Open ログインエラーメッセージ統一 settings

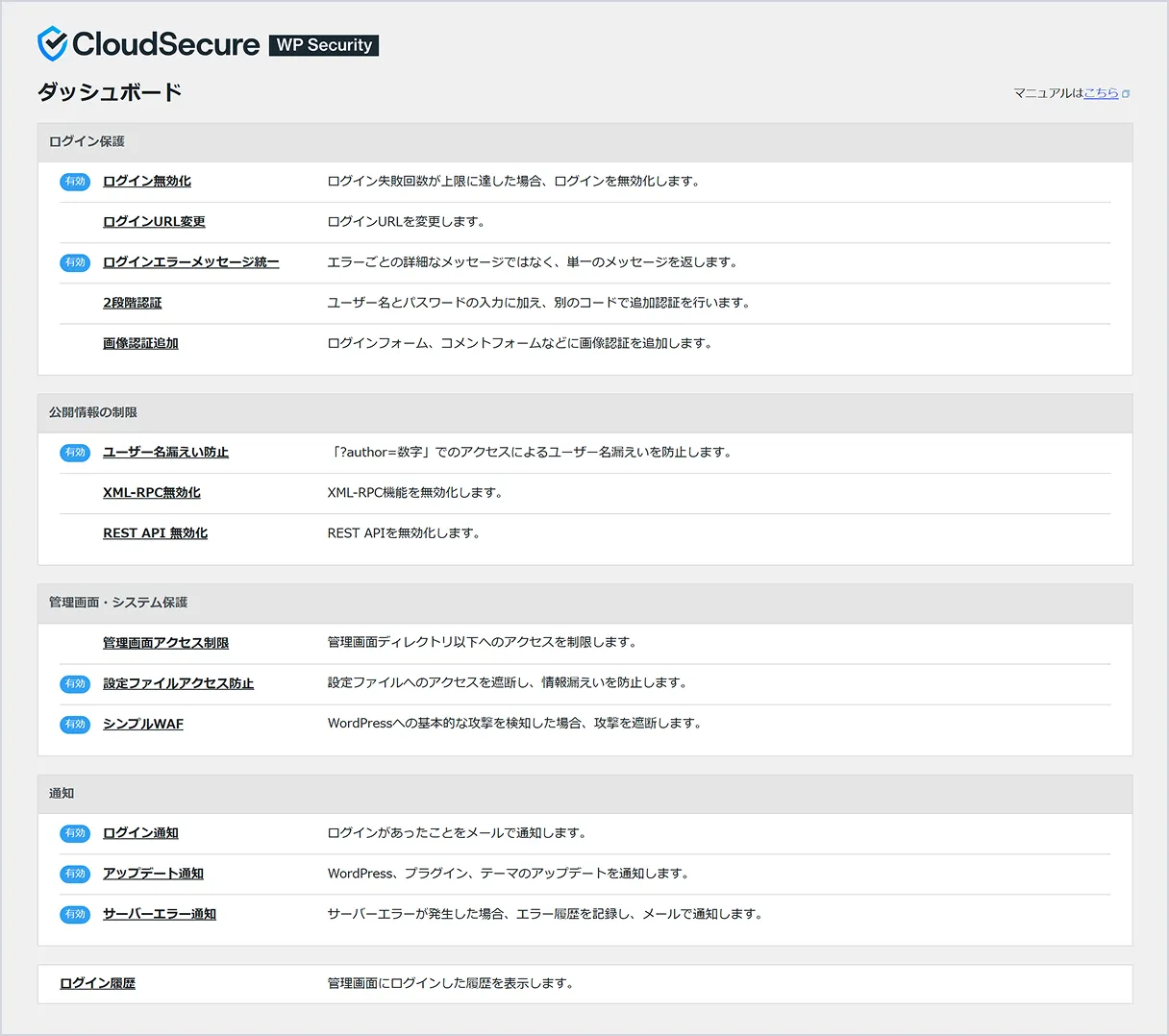[191, 261]
